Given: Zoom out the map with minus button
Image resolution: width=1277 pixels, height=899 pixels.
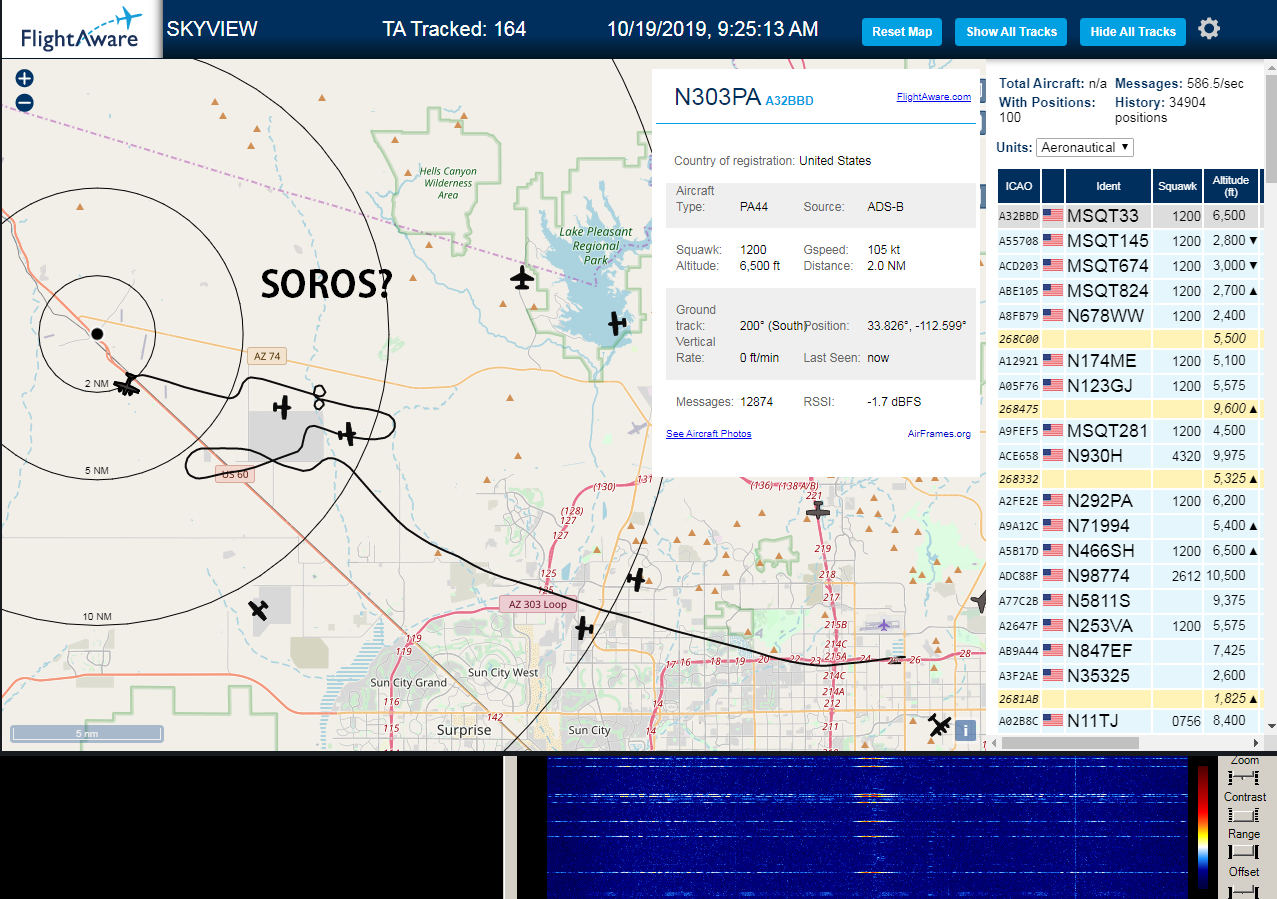Looking at the screenshot, I should (25, 102).
